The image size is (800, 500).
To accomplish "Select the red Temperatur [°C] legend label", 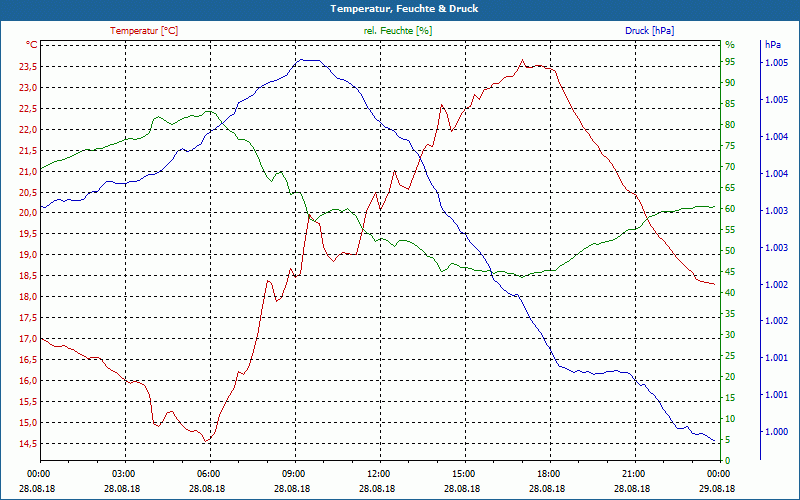I will coord(144,31).
